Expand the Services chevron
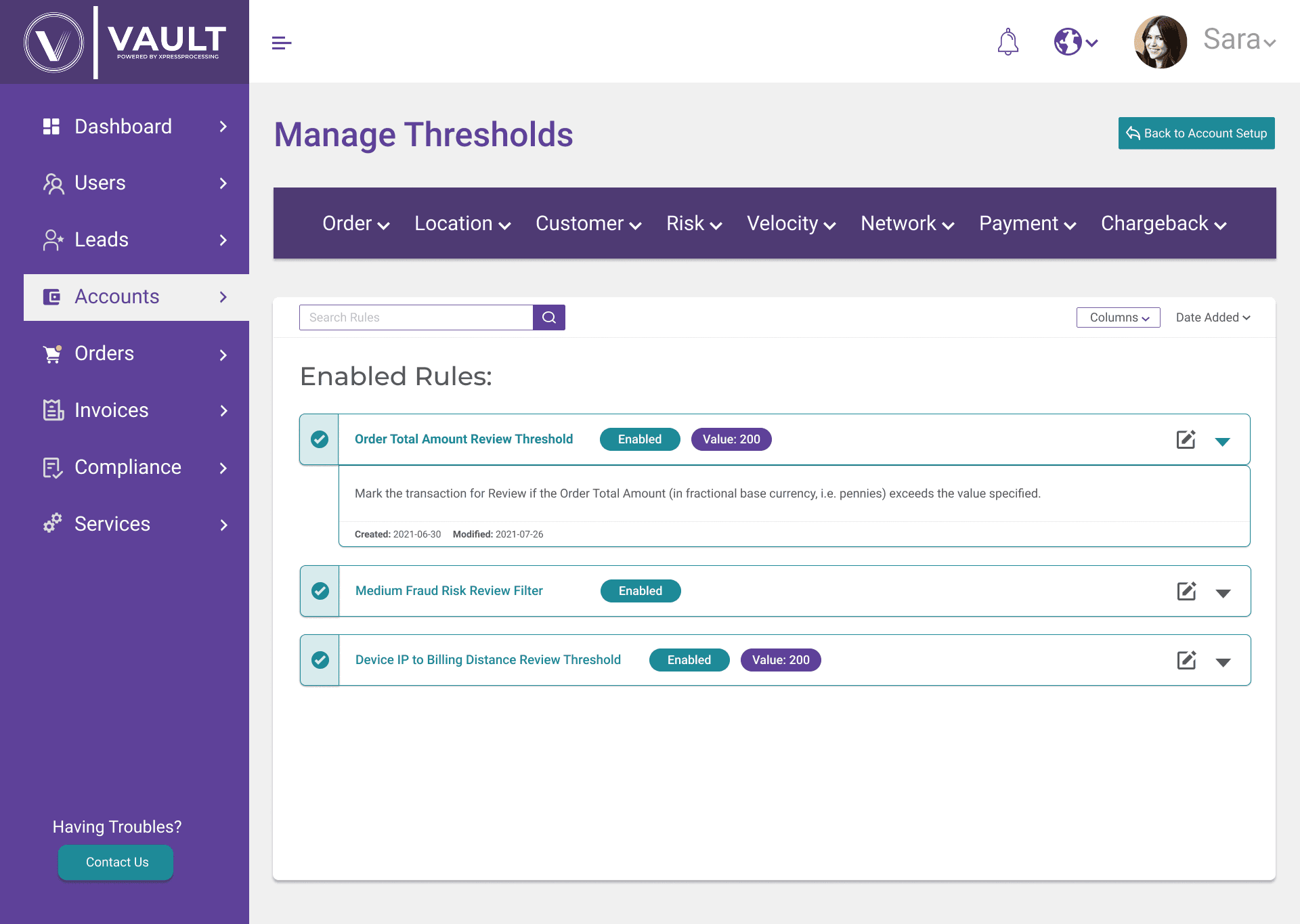The width and height of the screenshot is (1300, 924). 223,525
